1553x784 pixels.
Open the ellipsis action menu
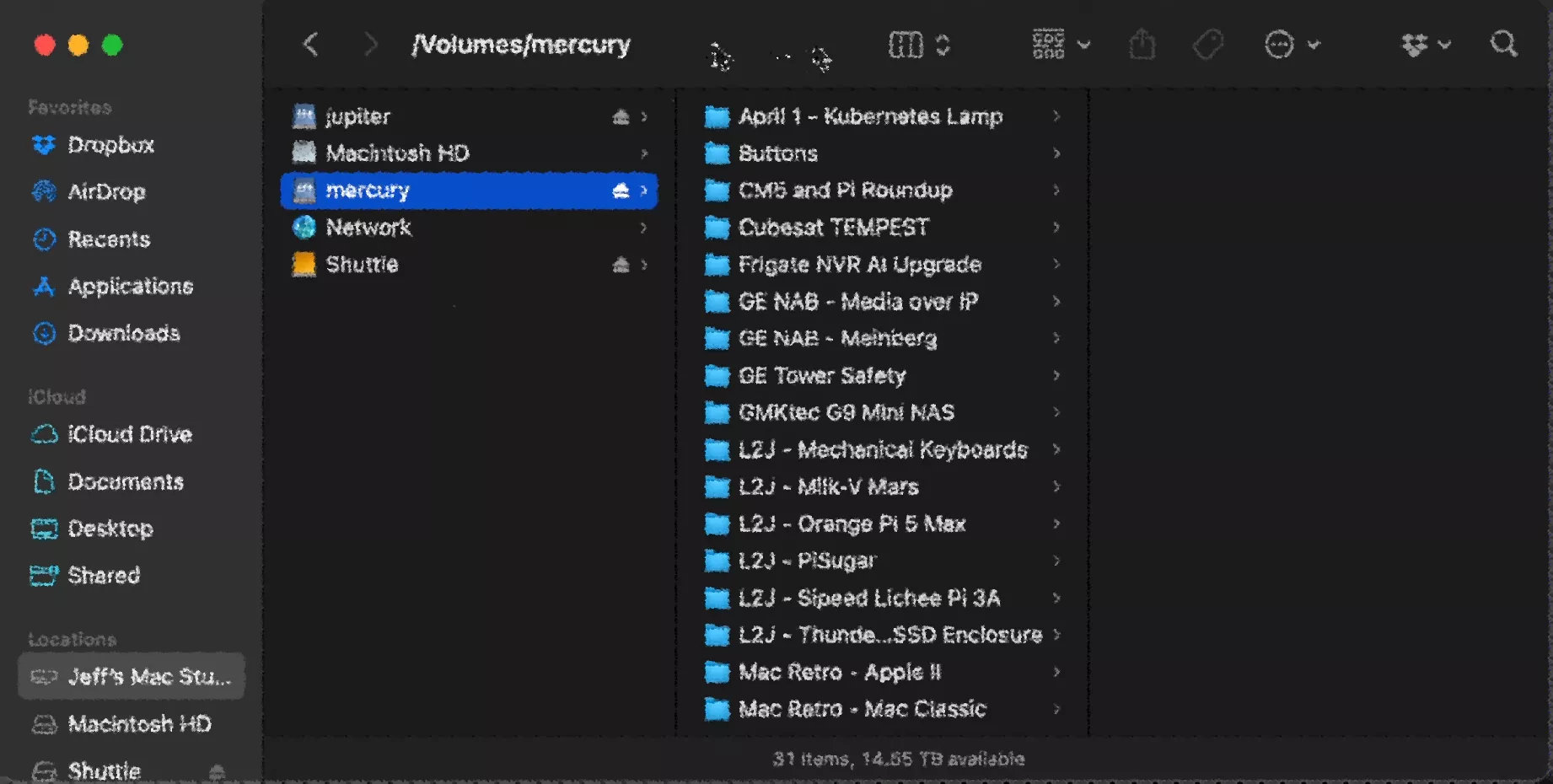click(x=1290, y=45)
